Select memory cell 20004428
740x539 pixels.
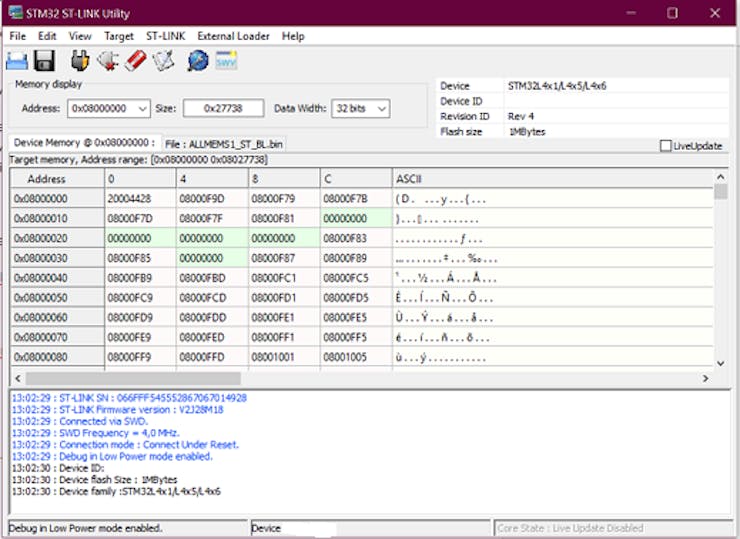pyautogui.click(x=140, y=199)
